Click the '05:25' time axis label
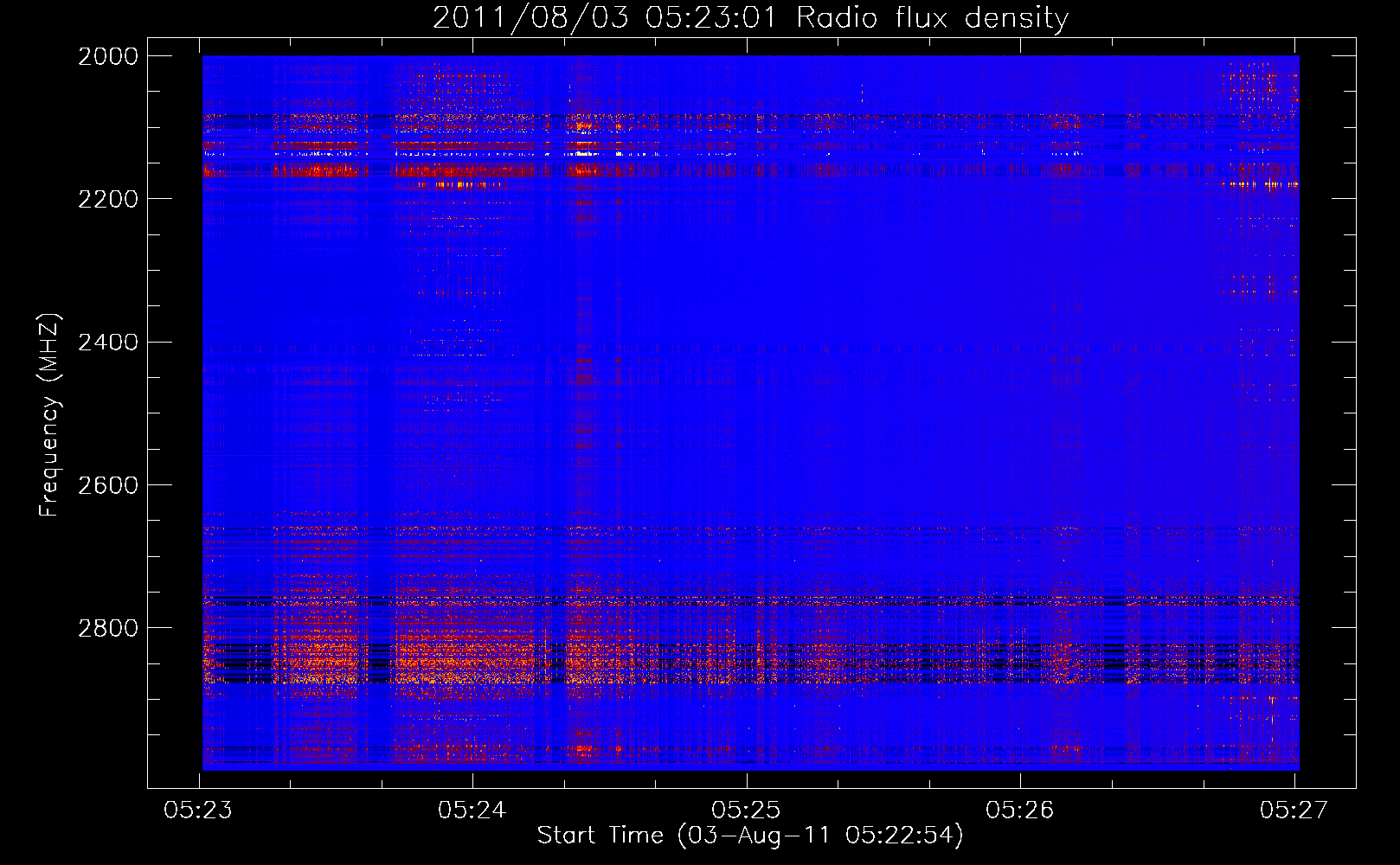This screenshot has width=1400, height=865. tap(746, 811)
